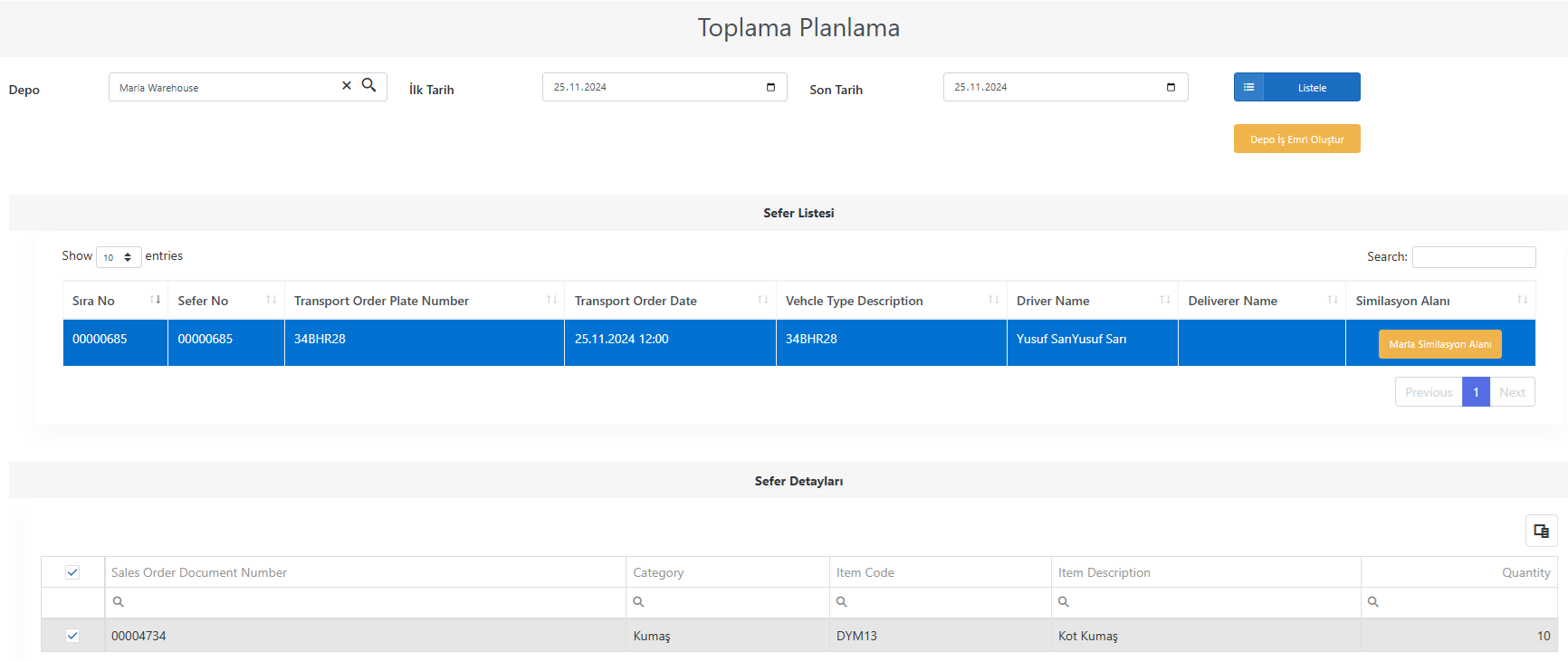Sort by Similasyon Alanı column

click(x=1440, y=301)
